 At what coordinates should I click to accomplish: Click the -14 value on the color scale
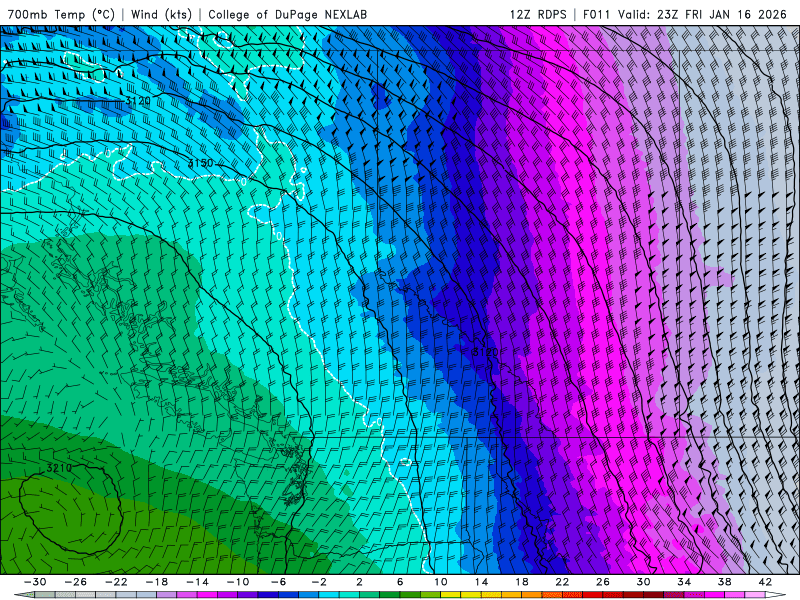[197, 582]
